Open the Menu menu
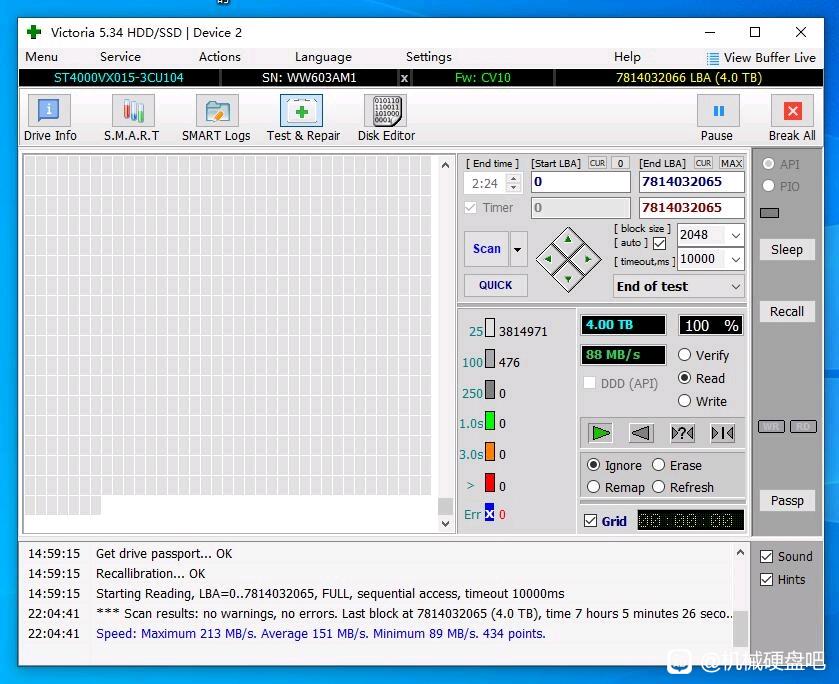Image resolution: width=839 pixels, height=684 pixels. (41, 57)
